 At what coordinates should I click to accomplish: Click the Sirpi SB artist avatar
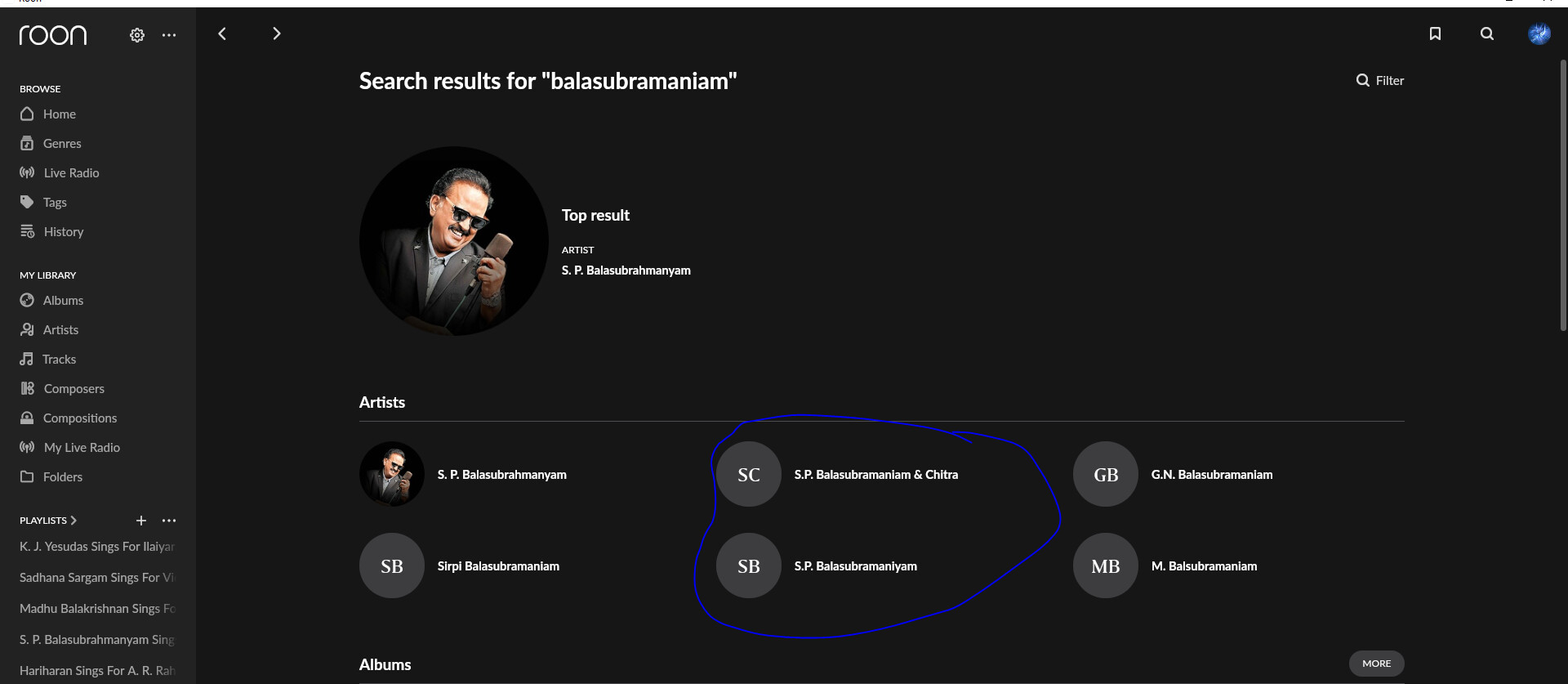point(392,566)
